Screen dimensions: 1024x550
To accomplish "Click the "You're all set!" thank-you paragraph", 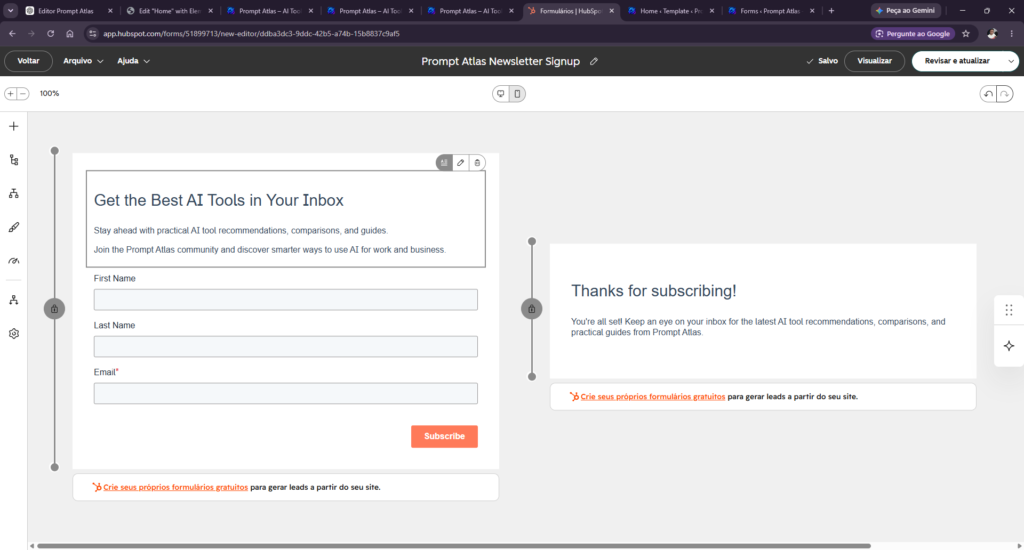I will (758, 327).
